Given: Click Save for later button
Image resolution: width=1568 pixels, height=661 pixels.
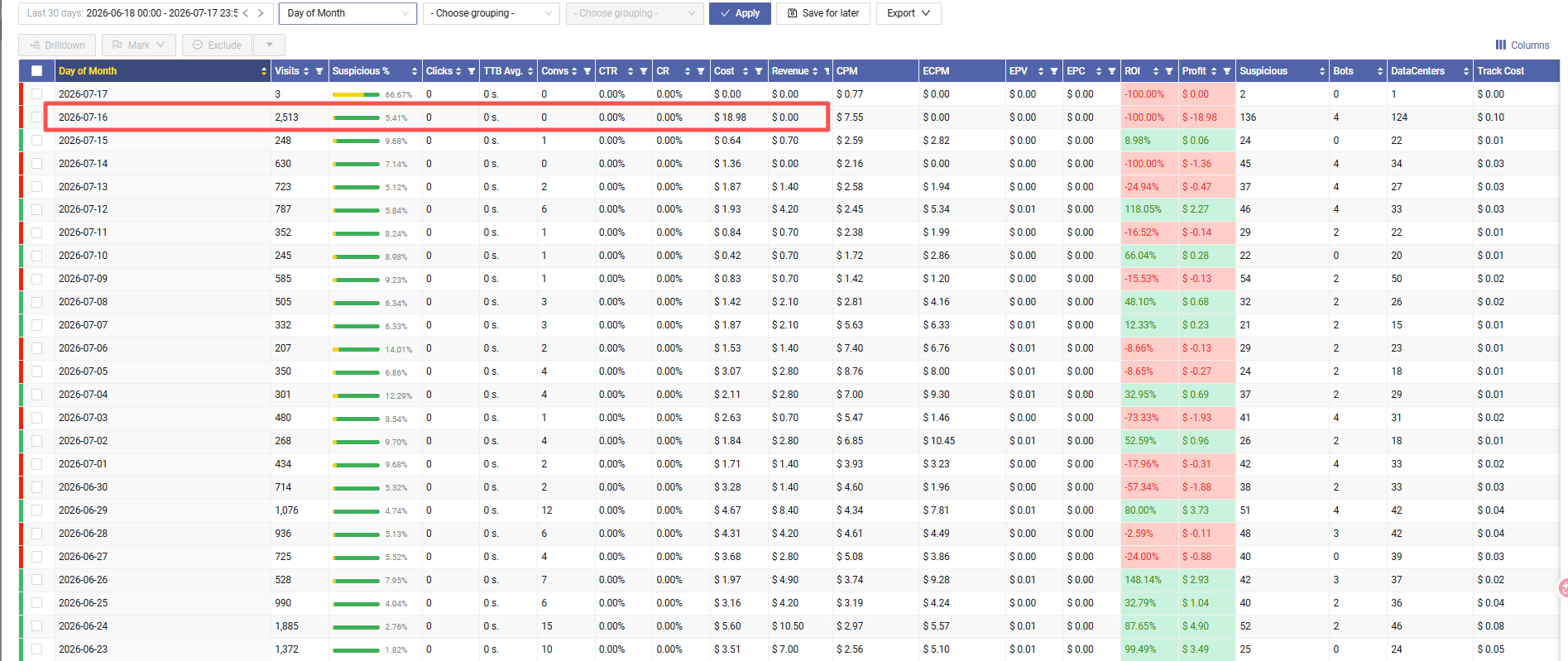Looking at the screenshot, I should [x=823, y=13].
